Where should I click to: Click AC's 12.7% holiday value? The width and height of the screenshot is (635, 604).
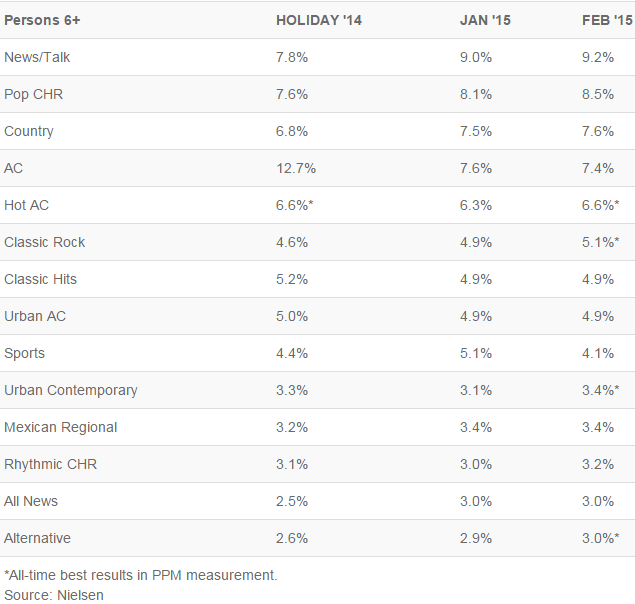click(x=293, y=168)
